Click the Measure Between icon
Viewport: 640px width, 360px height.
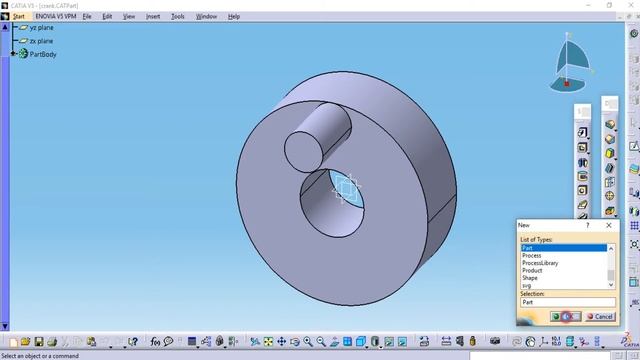(x=446, y=342)
